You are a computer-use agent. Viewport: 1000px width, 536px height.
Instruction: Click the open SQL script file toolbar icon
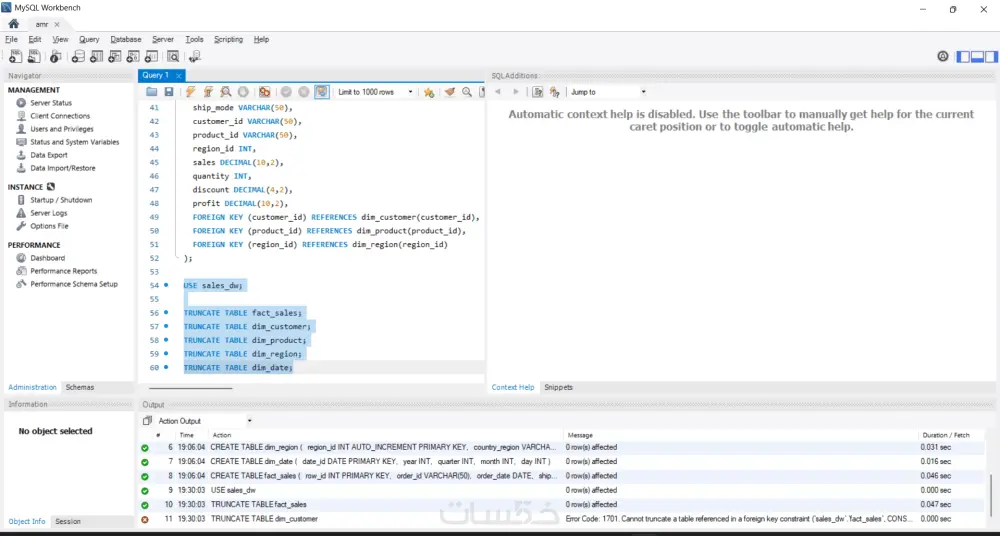[x=34, y=57]
